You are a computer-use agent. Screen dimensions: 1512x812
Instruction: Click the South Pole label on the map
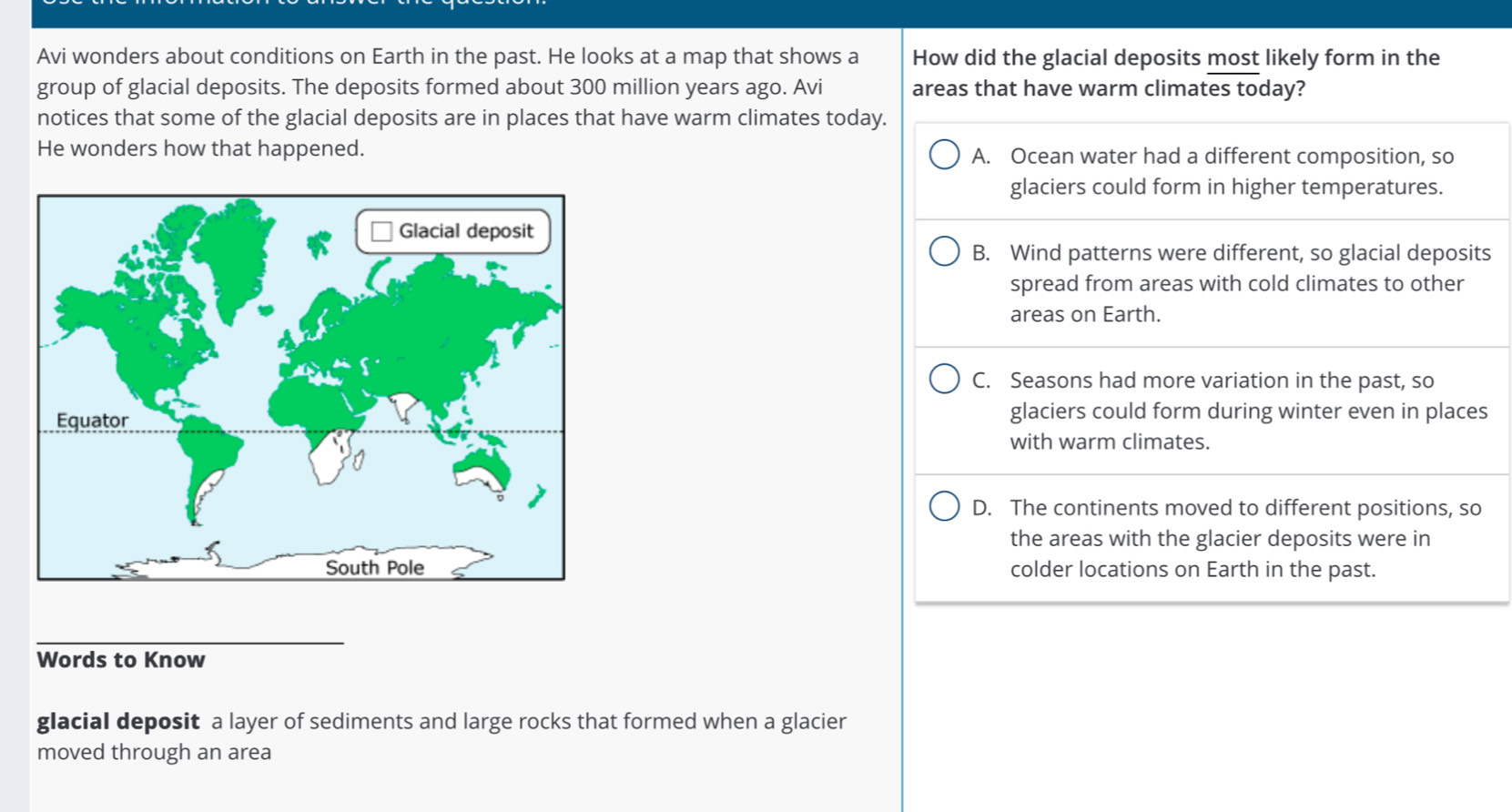pos(375,568)
